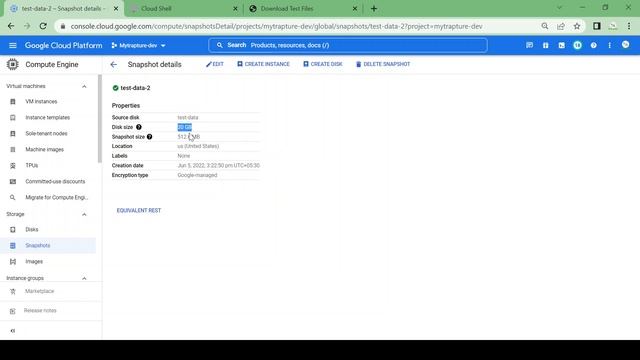Image resolution: width=640 pixels, height=360 pixels.
Task: Click the browser address bar URL
Action: pos(276,26)
